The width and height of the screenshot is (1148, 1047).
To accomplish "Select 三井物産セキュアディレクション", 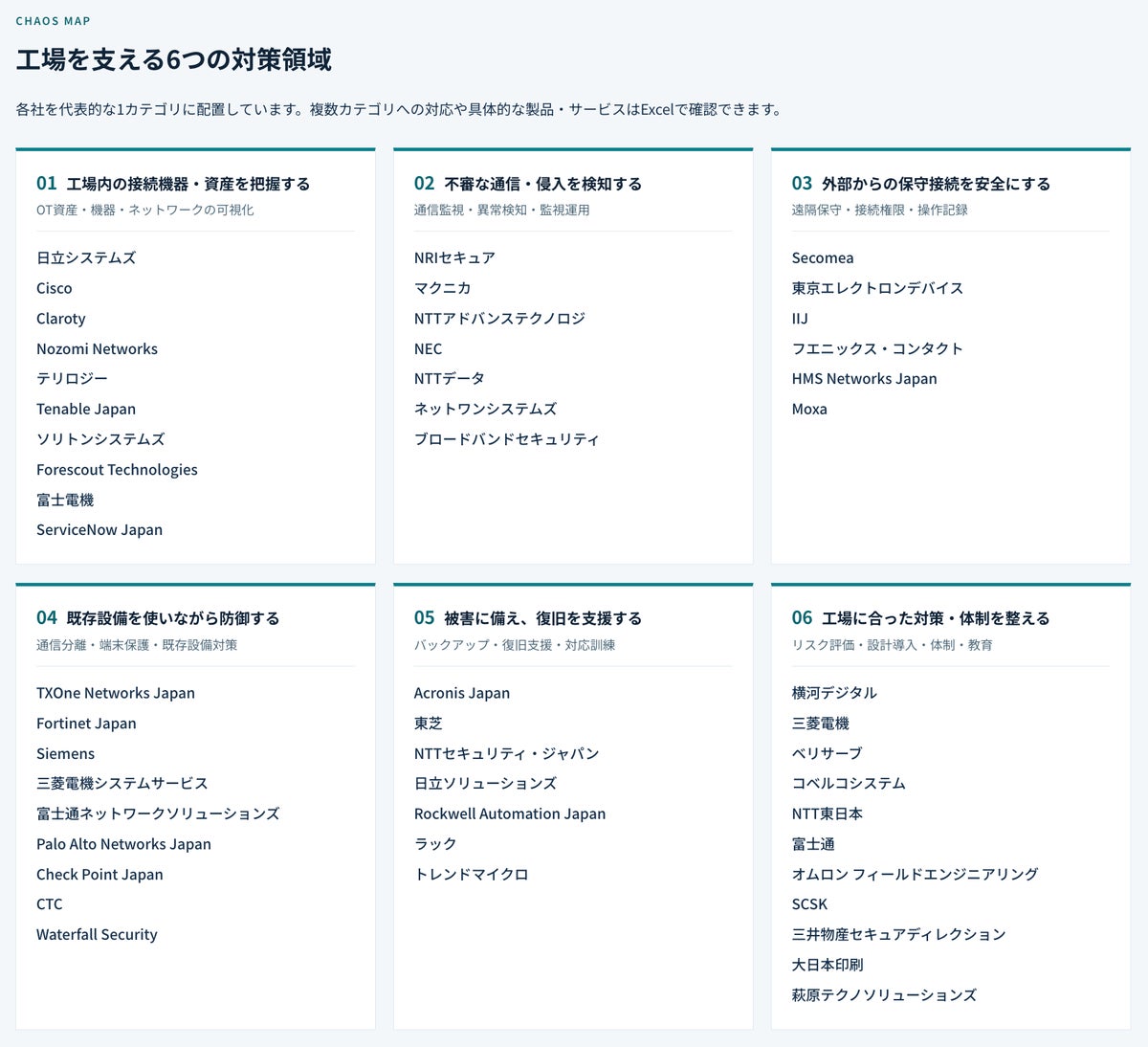I will 898,934.
